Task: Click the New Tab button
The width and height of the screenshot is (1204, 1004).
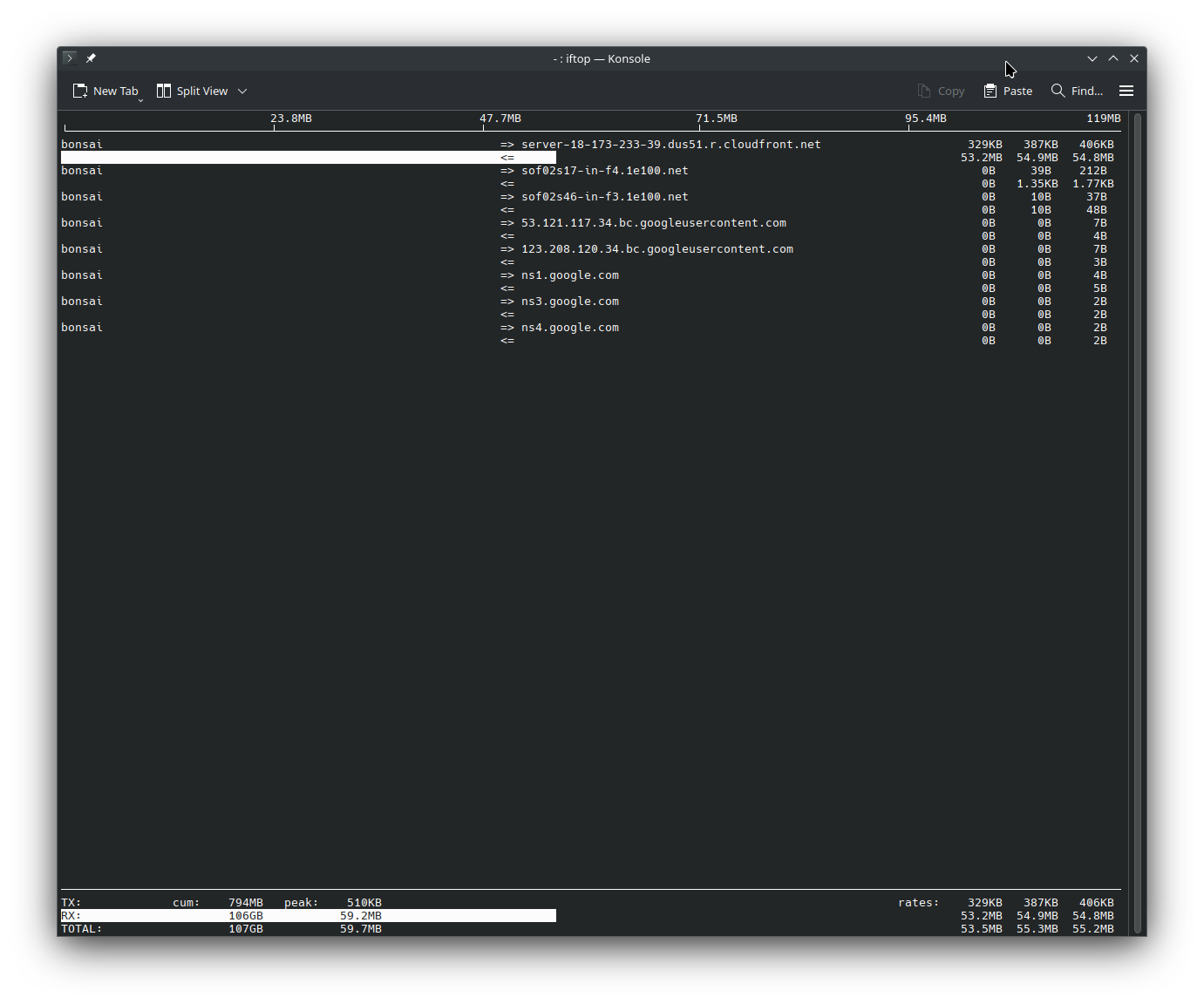Action: click(105, 91)
